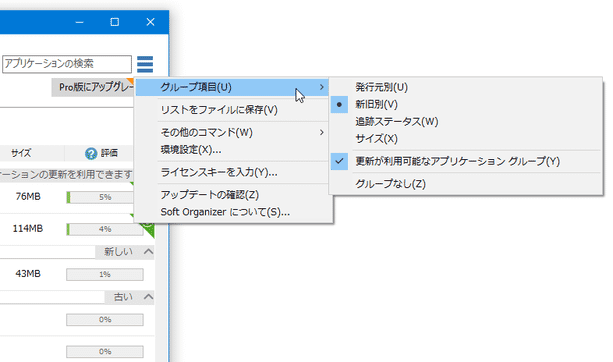The height and width of the screenshot is (362, 613).
Task: Click the 76MB size cell
Action: [28, 197]
